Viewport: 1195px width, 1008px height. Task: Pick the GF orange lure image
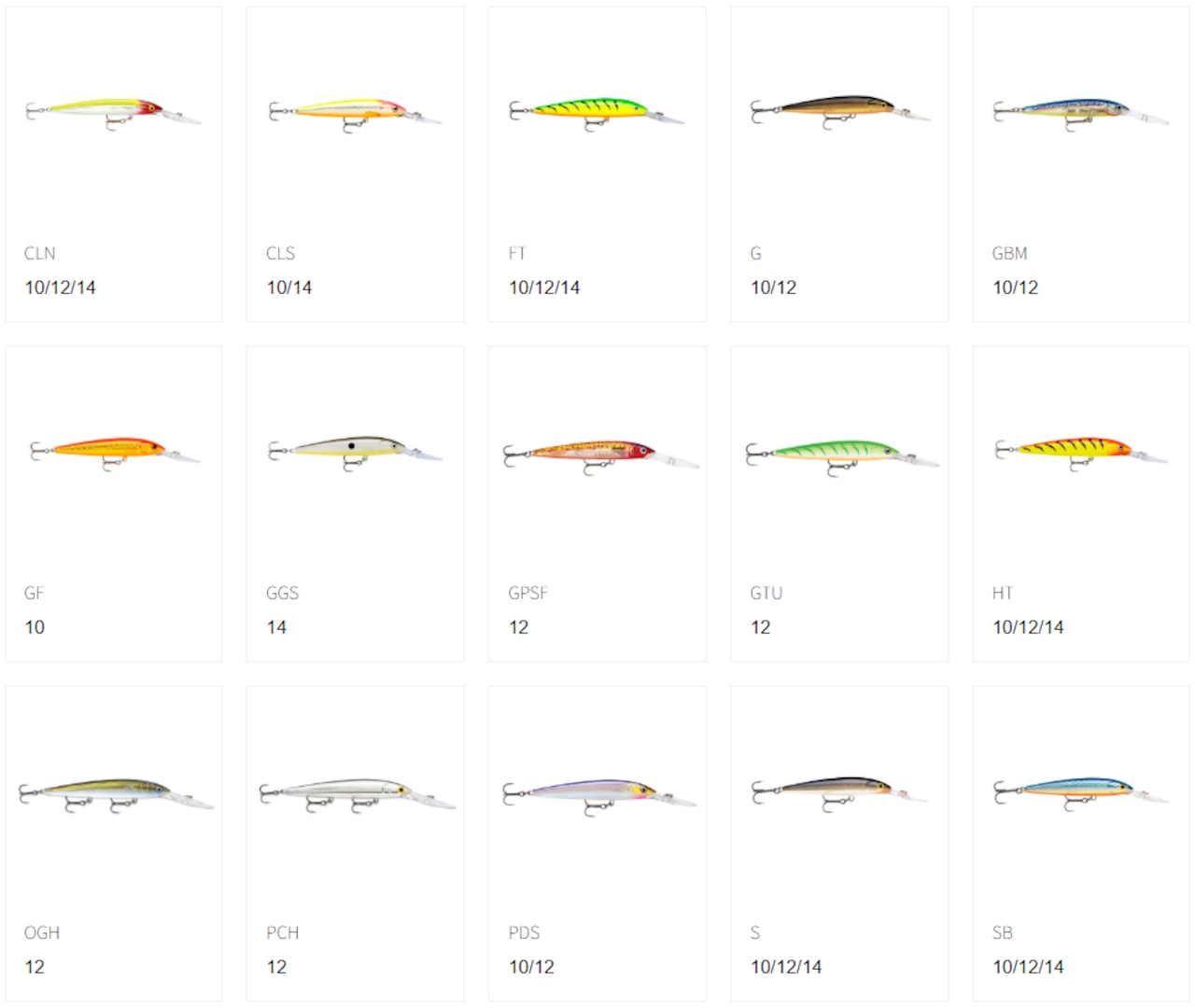pyautogui.click(x=116, y=454)
